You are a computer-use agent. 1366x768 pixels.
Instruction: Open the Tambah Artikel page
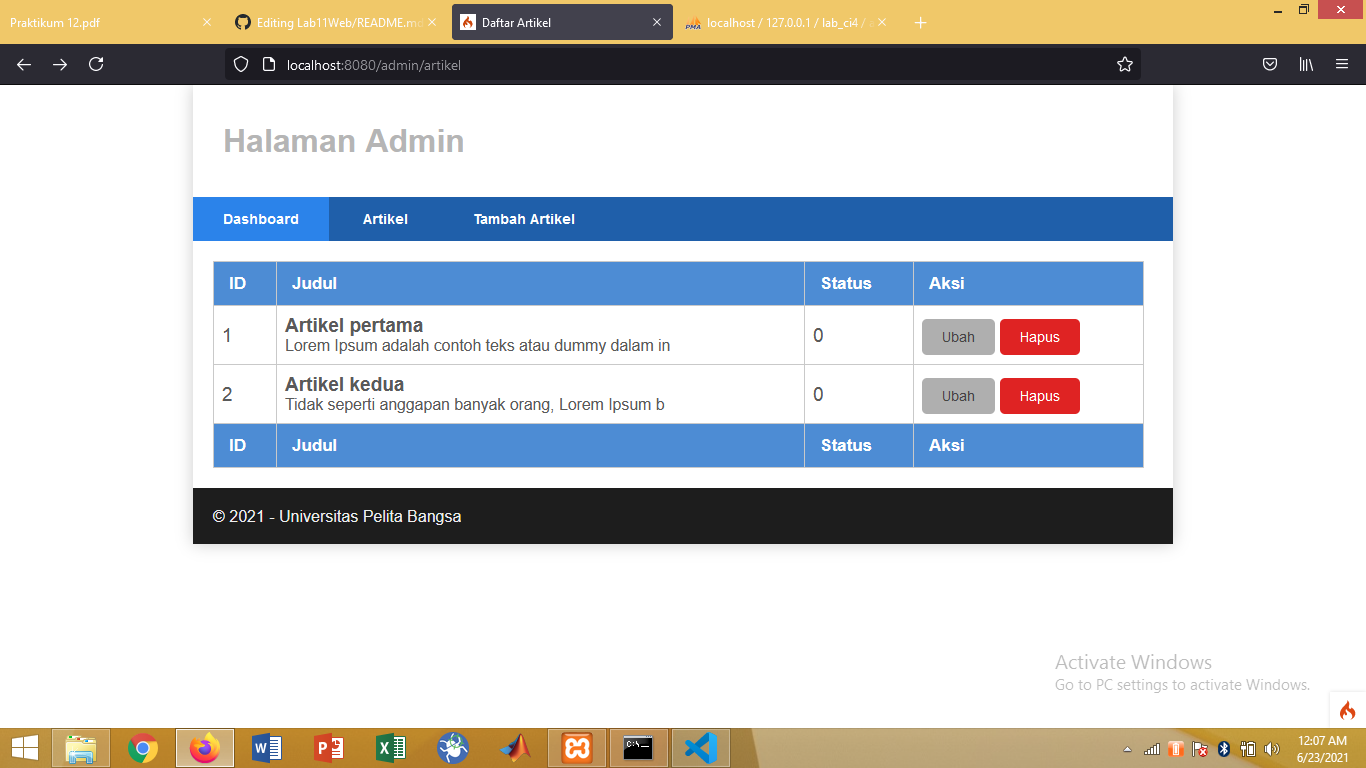pos(523,218)
